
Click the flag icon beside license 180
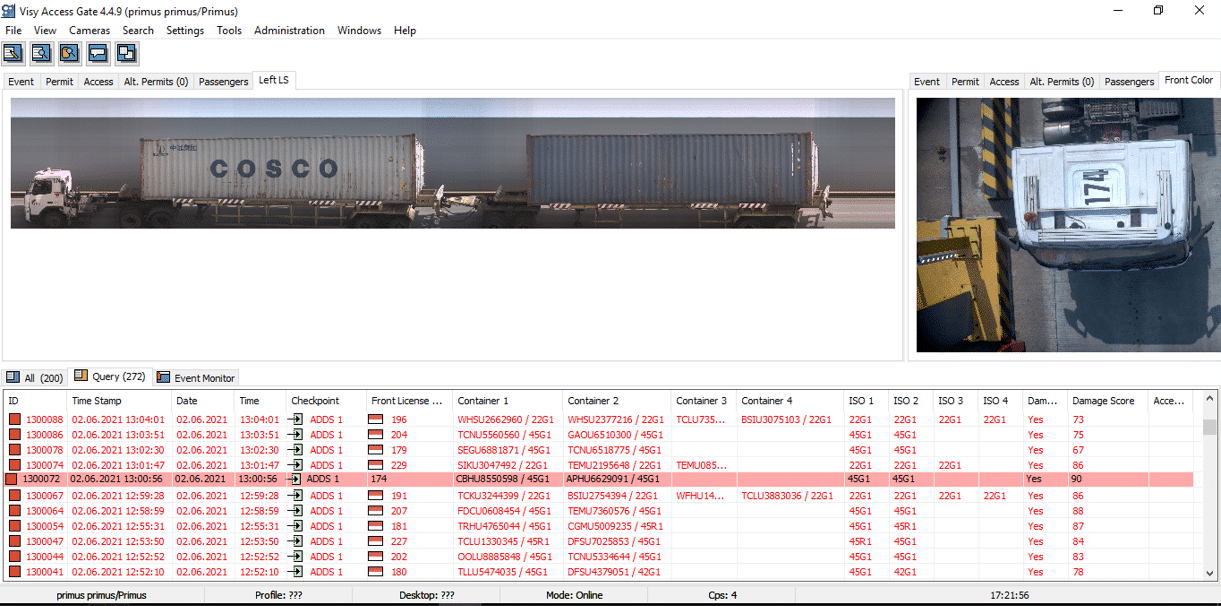(376, 572)
